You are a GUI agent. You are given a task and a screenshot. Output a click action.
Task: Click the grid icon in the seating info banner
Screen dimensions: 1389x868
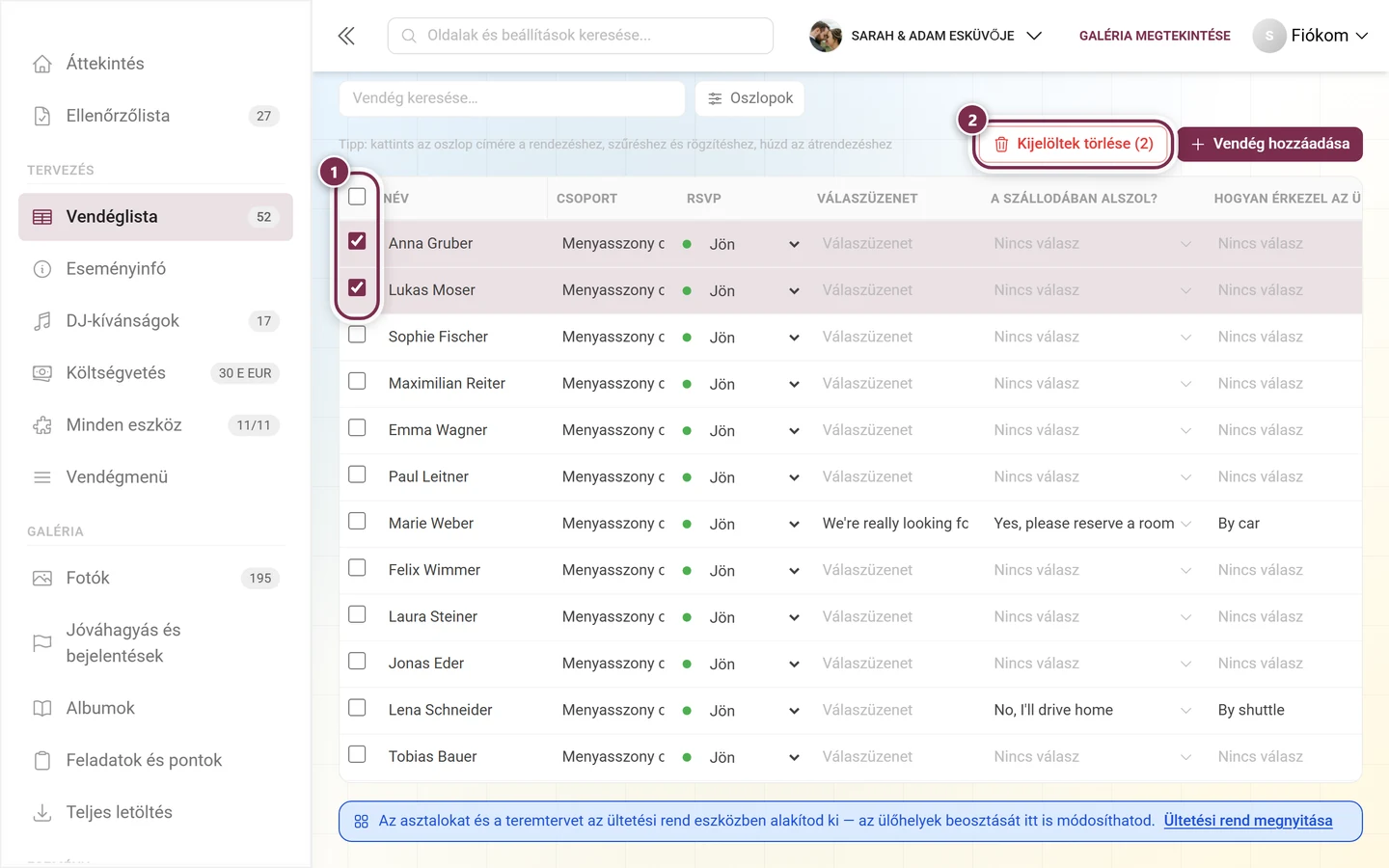click(x=362, y=822)
